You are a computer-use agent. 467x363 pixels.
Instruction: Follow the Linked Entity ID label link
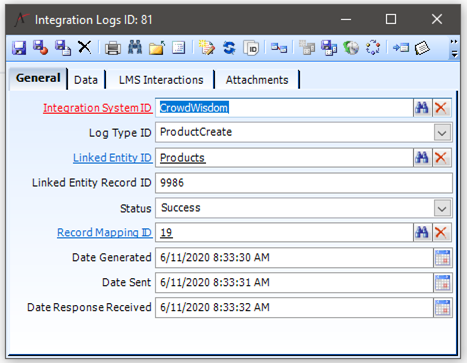(x=113, y=158)
